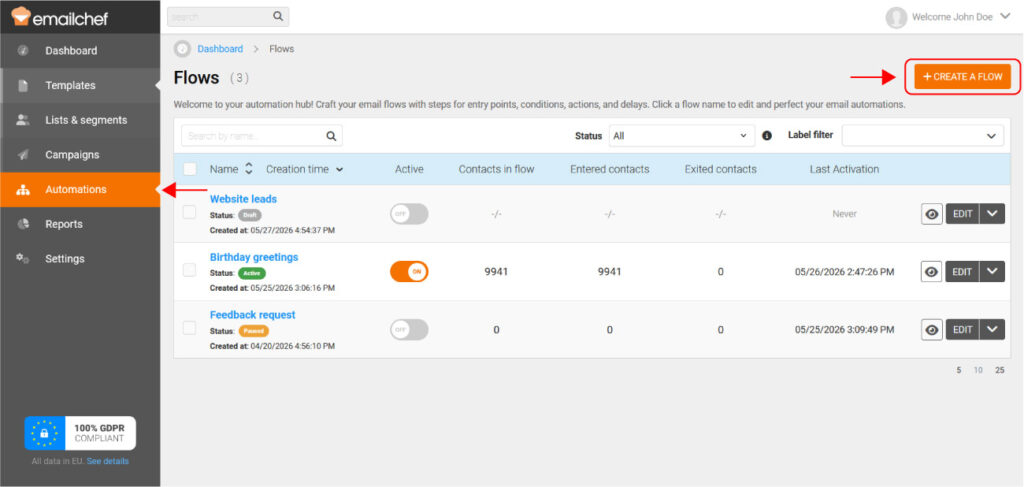
Task: Open the Status All dropdown
Action: point(682,136)
